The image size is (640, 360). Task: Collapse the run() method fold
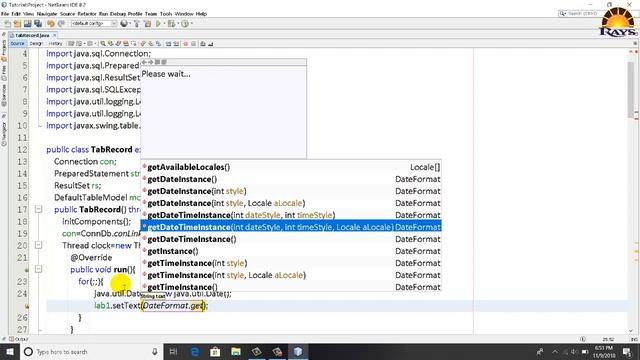38,269
